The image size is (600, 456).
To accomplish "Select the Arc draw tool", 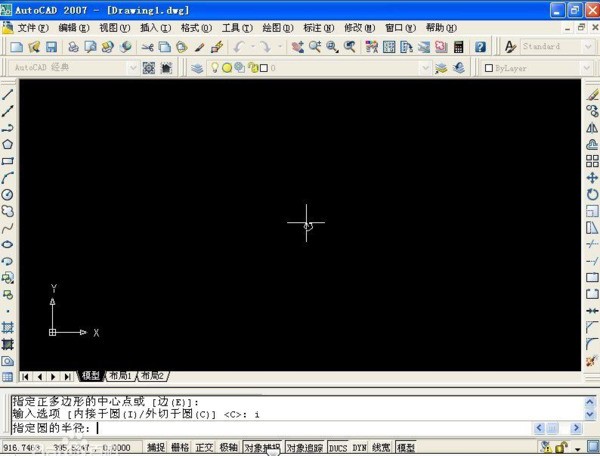I will (x=8, y=178).
